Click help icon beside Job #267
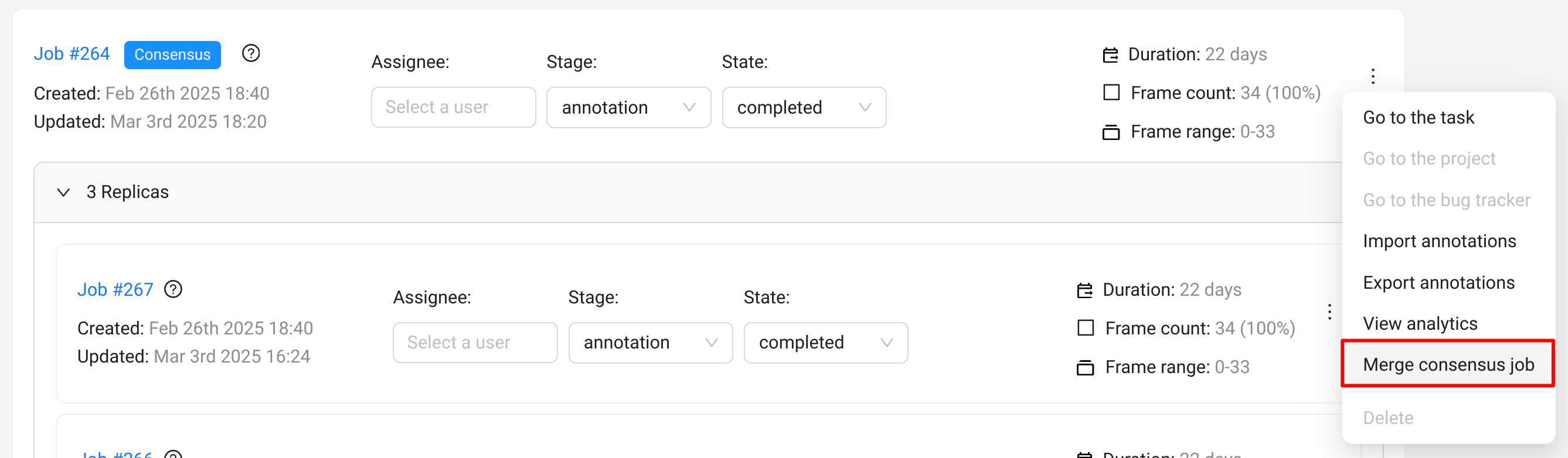This screenshot has height=458, width=1568. click(174, 289)
